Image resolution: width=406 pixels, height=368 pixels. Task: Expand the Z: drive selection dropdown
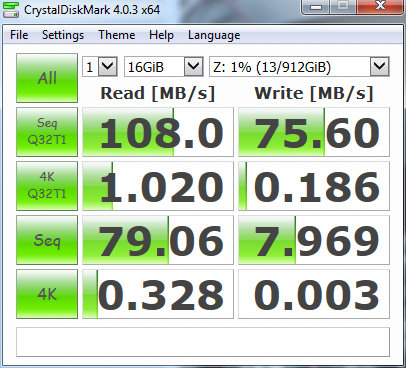point(299,67)
